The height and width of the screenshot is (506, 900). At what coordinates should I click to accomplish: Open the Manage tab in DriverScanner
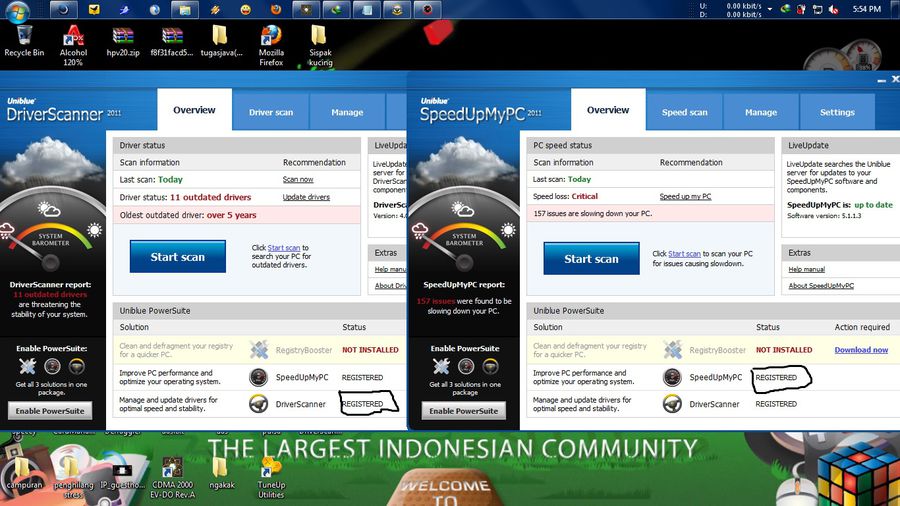[347, 112]
